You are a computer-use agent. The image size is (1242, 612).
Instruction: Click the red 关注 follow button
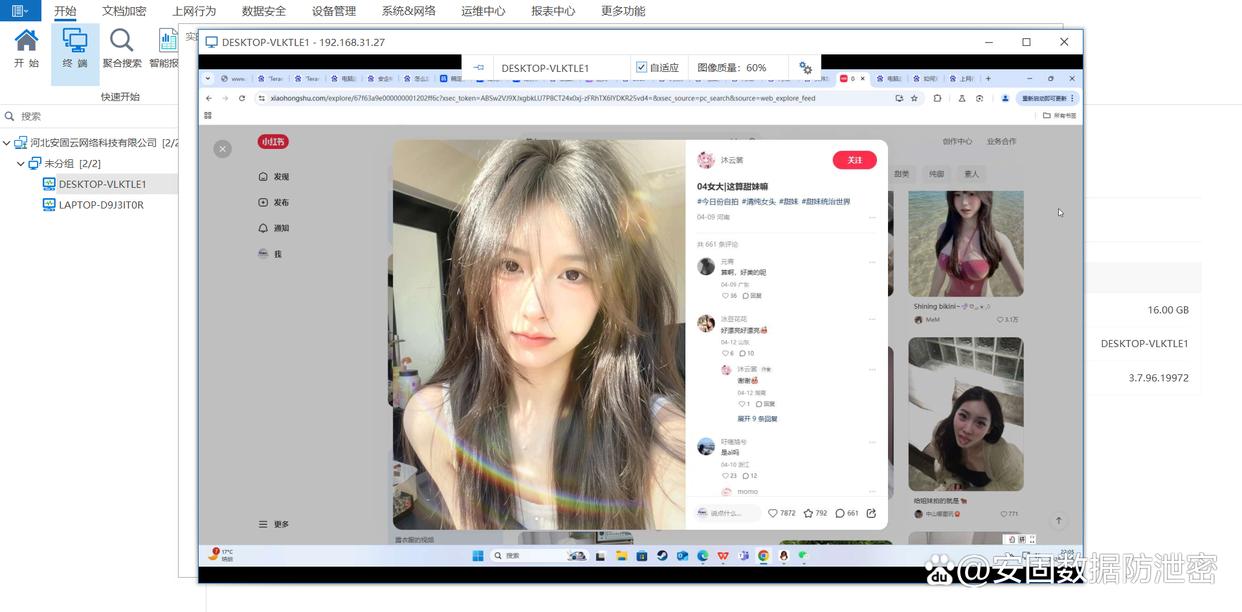(x=854, y=160)
